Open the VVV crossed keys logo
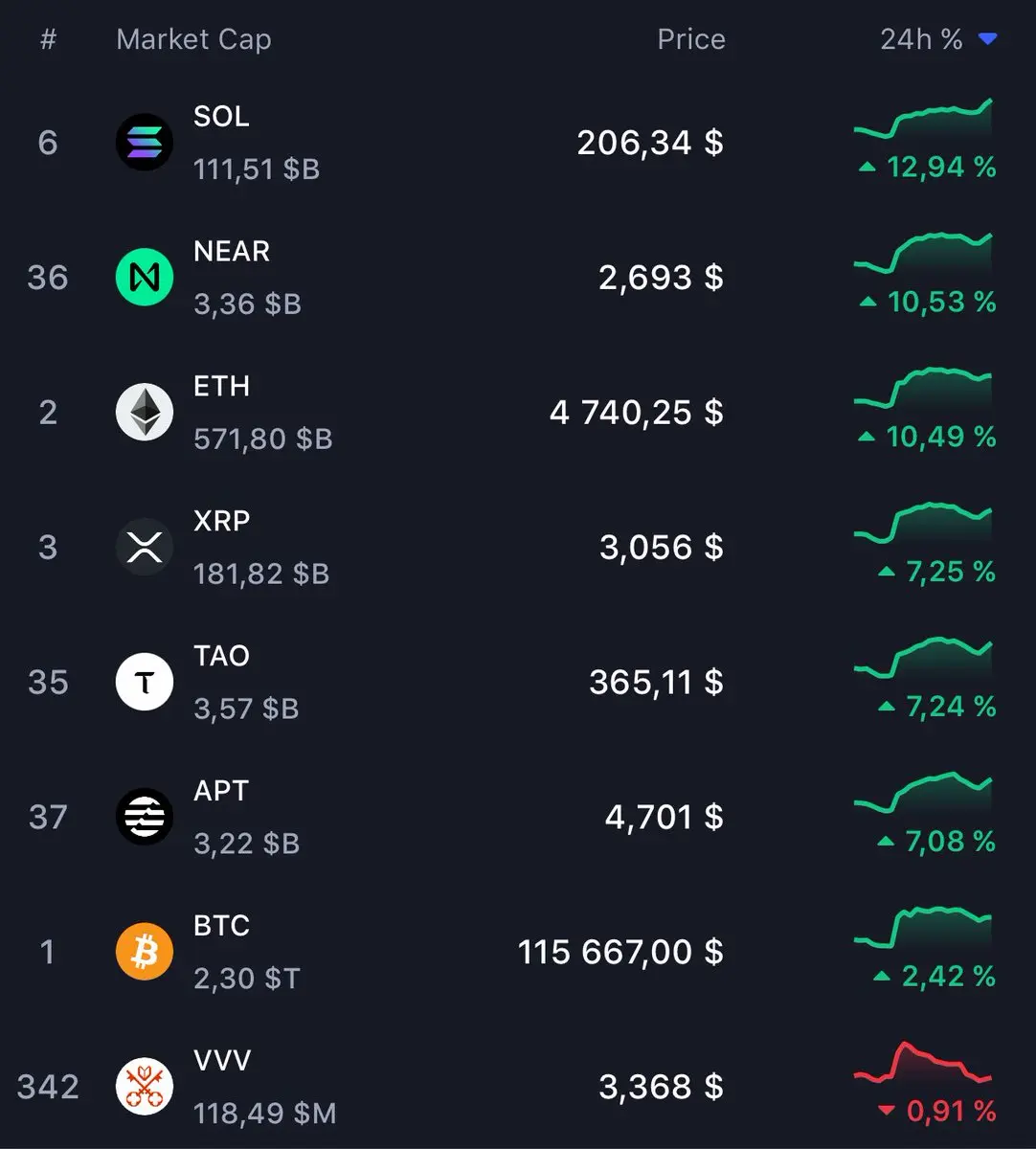The width and height of the screenshot is (1036, 1149). (x=145, y=1088)
